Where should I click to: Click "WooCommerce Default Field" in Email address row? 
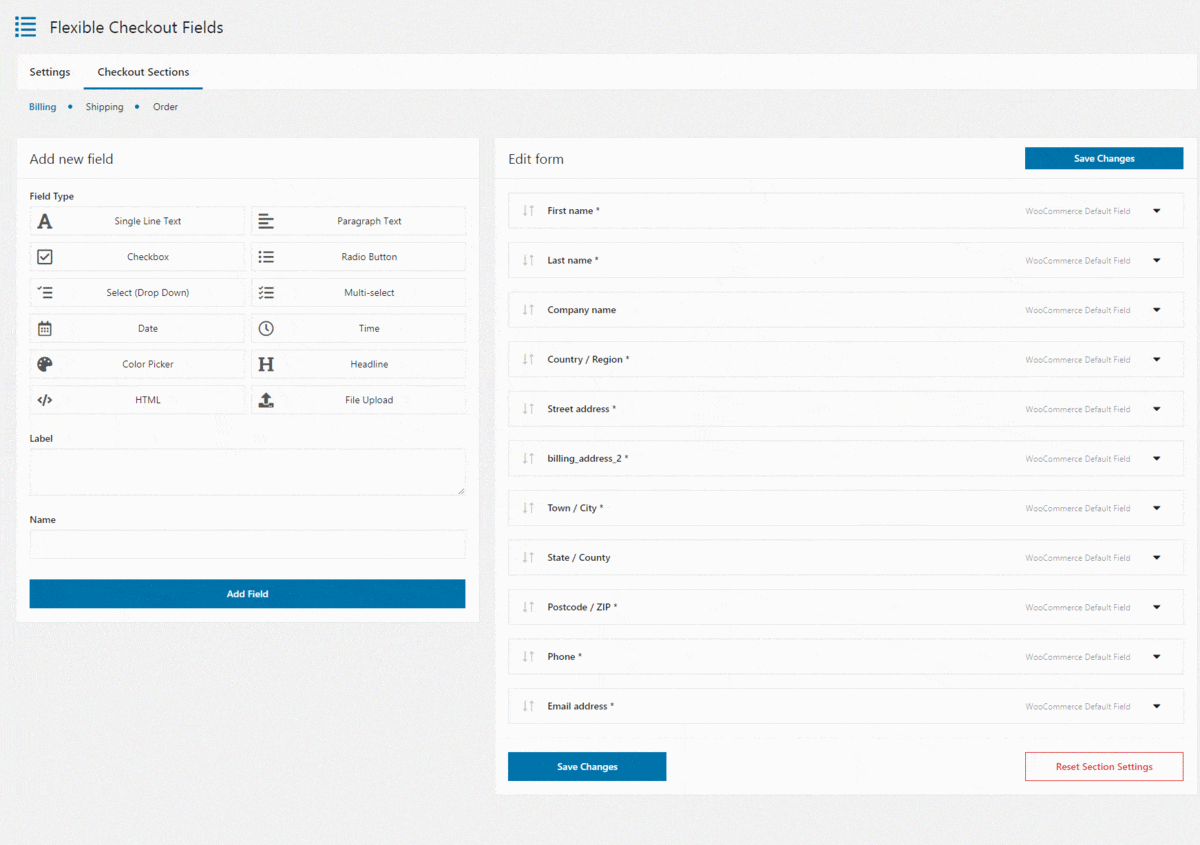pos(1078,706)
